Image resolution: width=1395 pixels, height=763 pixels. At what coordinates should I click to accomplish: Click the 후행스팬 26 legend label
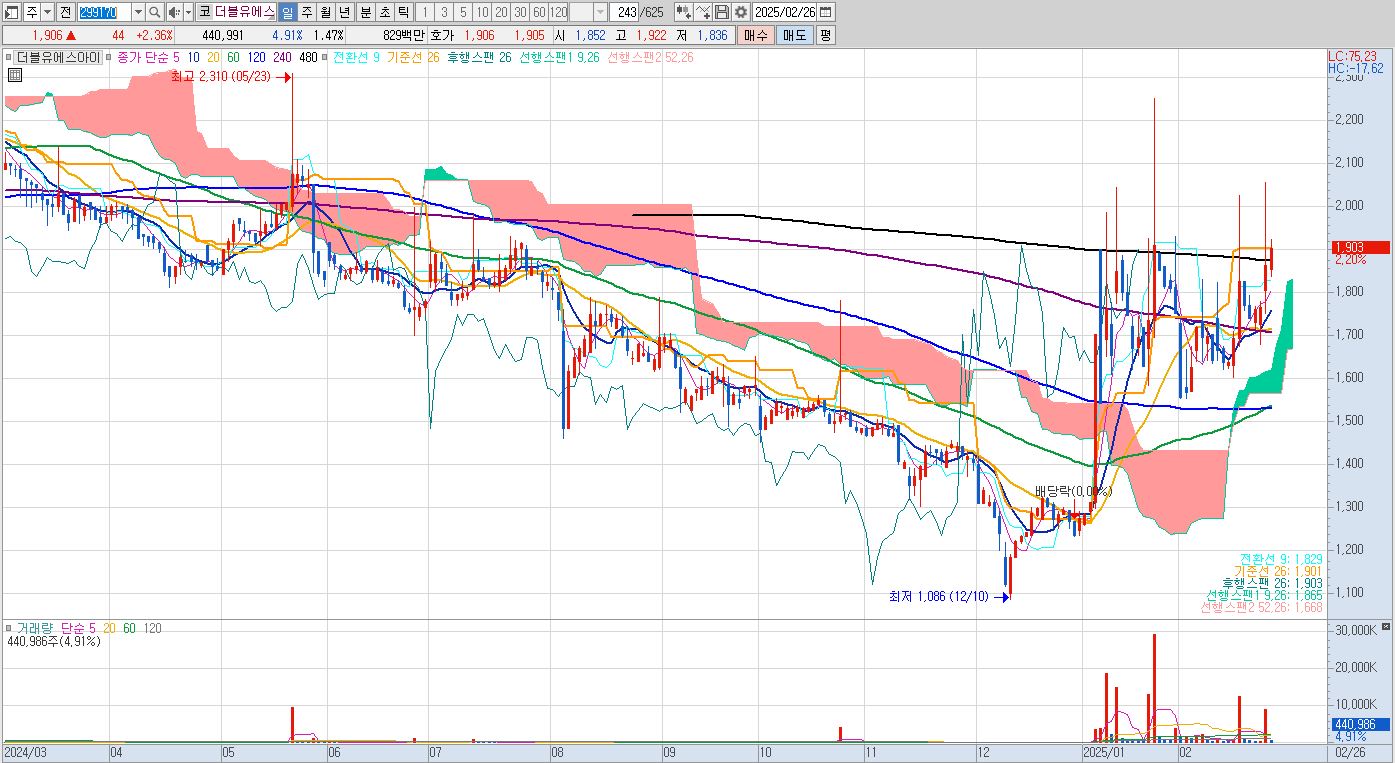478,57
